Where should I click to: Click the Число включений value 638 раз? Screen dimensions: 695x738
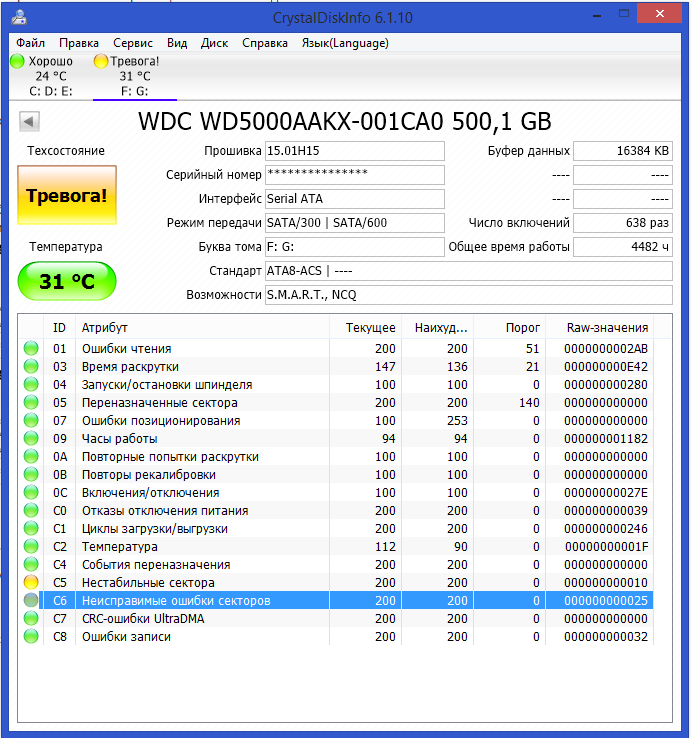(623, 223)
